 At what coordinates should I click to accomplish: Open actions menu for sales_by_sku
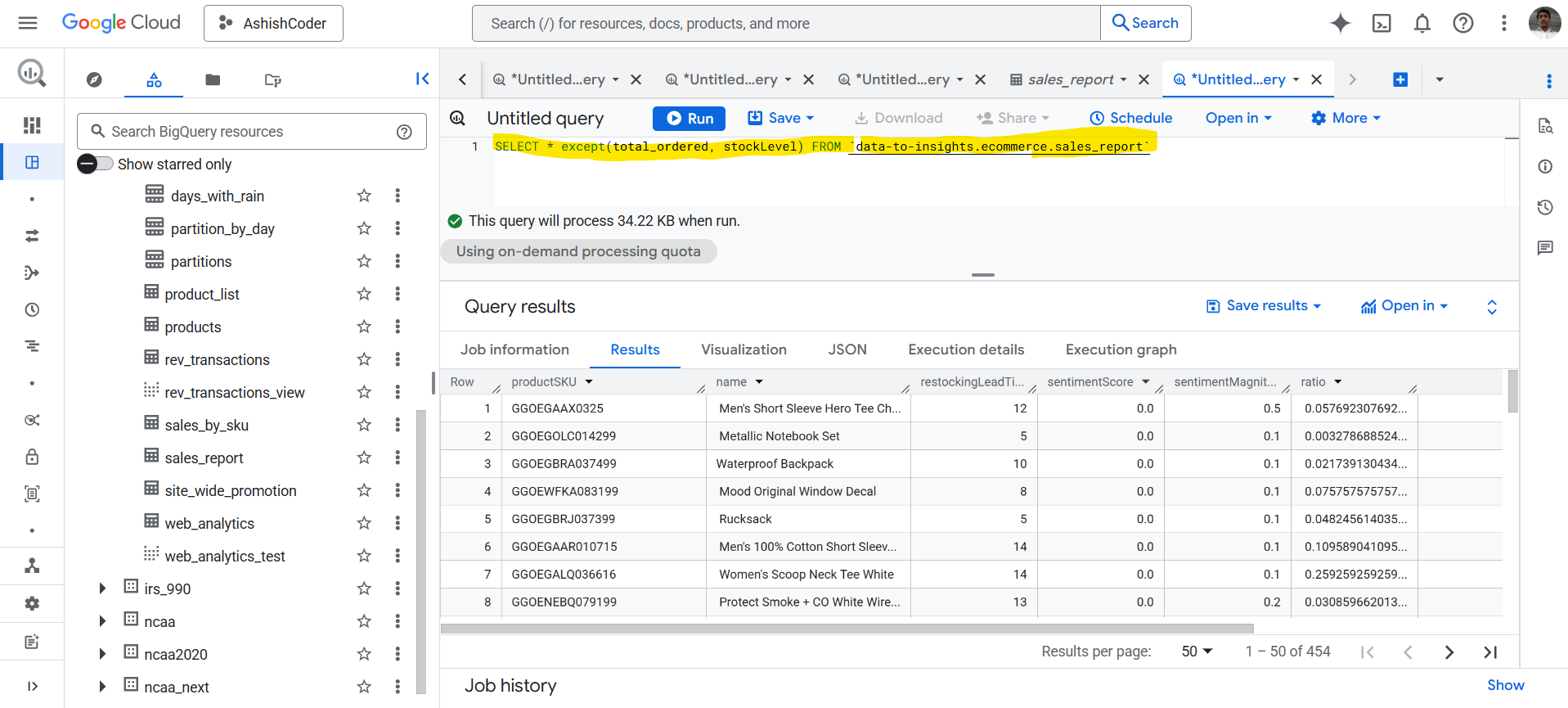tap(398, 425)
